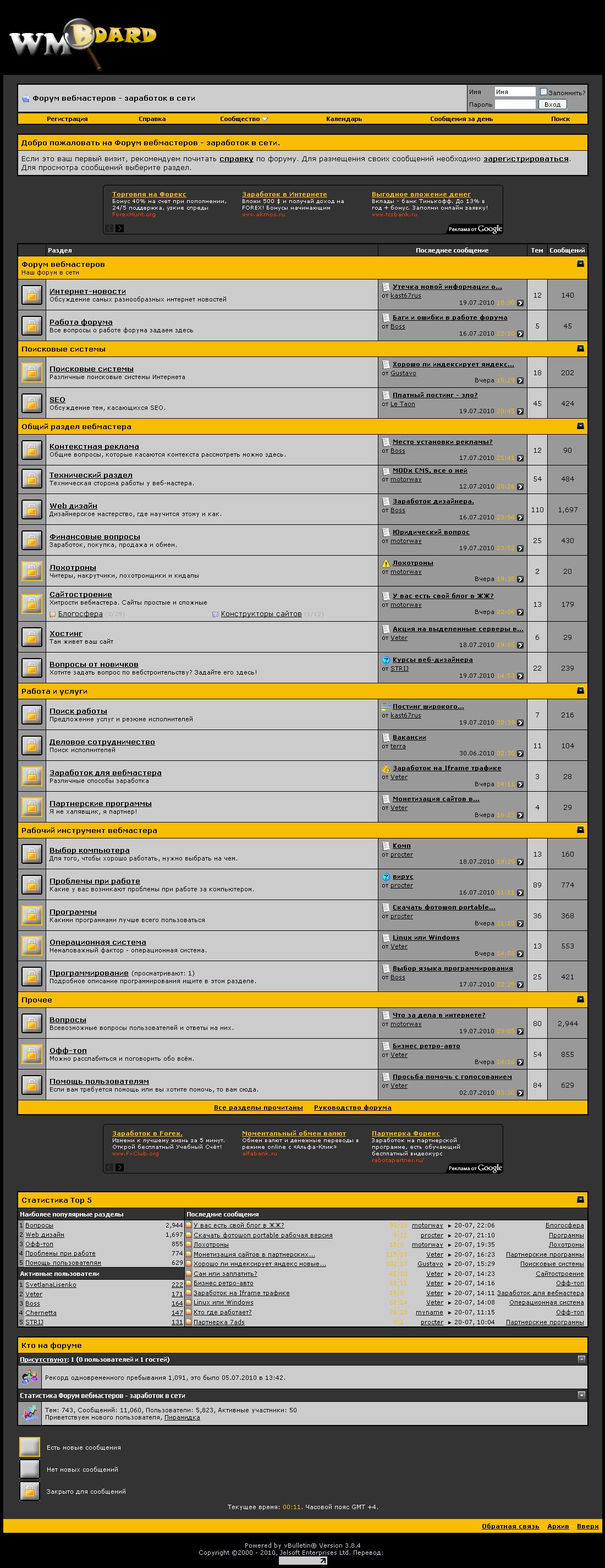Open the Сообщество dropdown menu
This screenshot has width=605, height=1568.
(241, 119)
